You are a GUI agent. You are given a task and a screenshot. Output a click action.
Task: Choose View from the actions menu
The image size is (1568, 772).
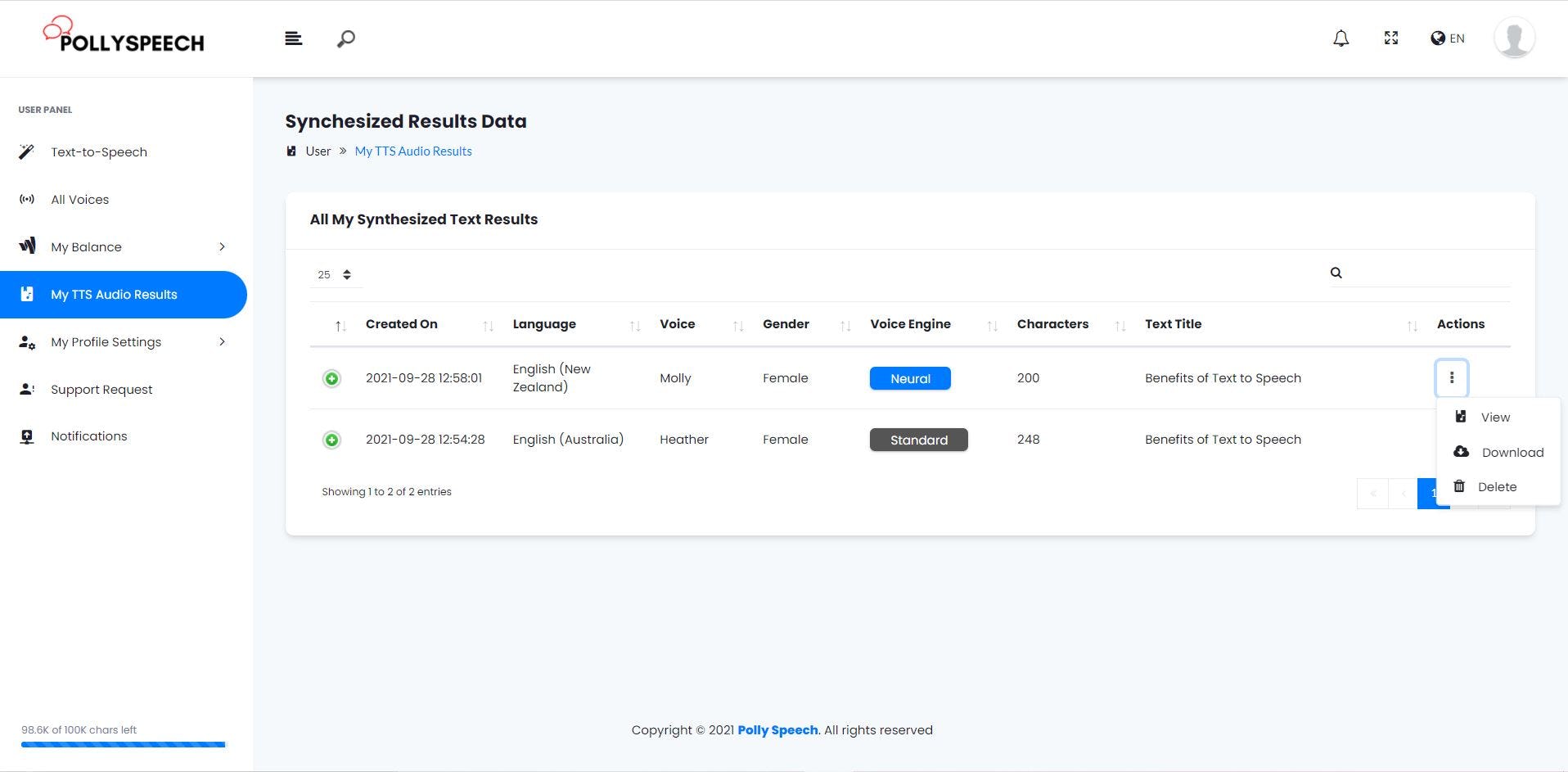[1498, 418]
